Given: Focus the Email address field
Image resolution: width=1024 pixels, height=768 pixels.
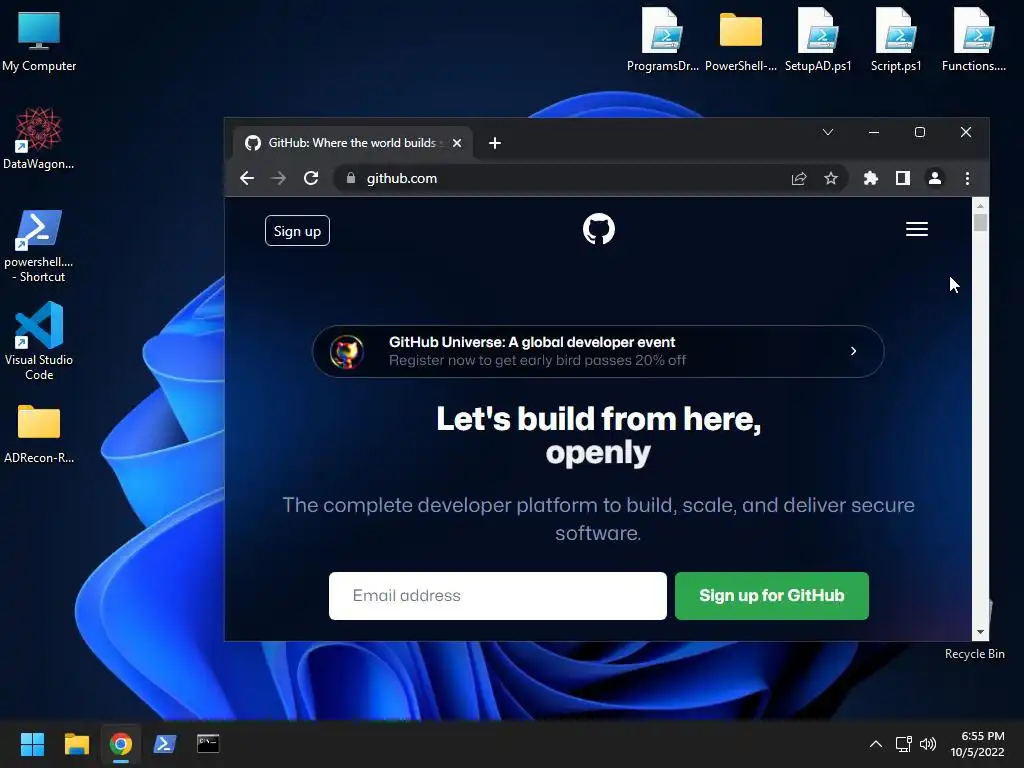Looking at the screenshot, I should pyautogui.click(x=498, y=596).
